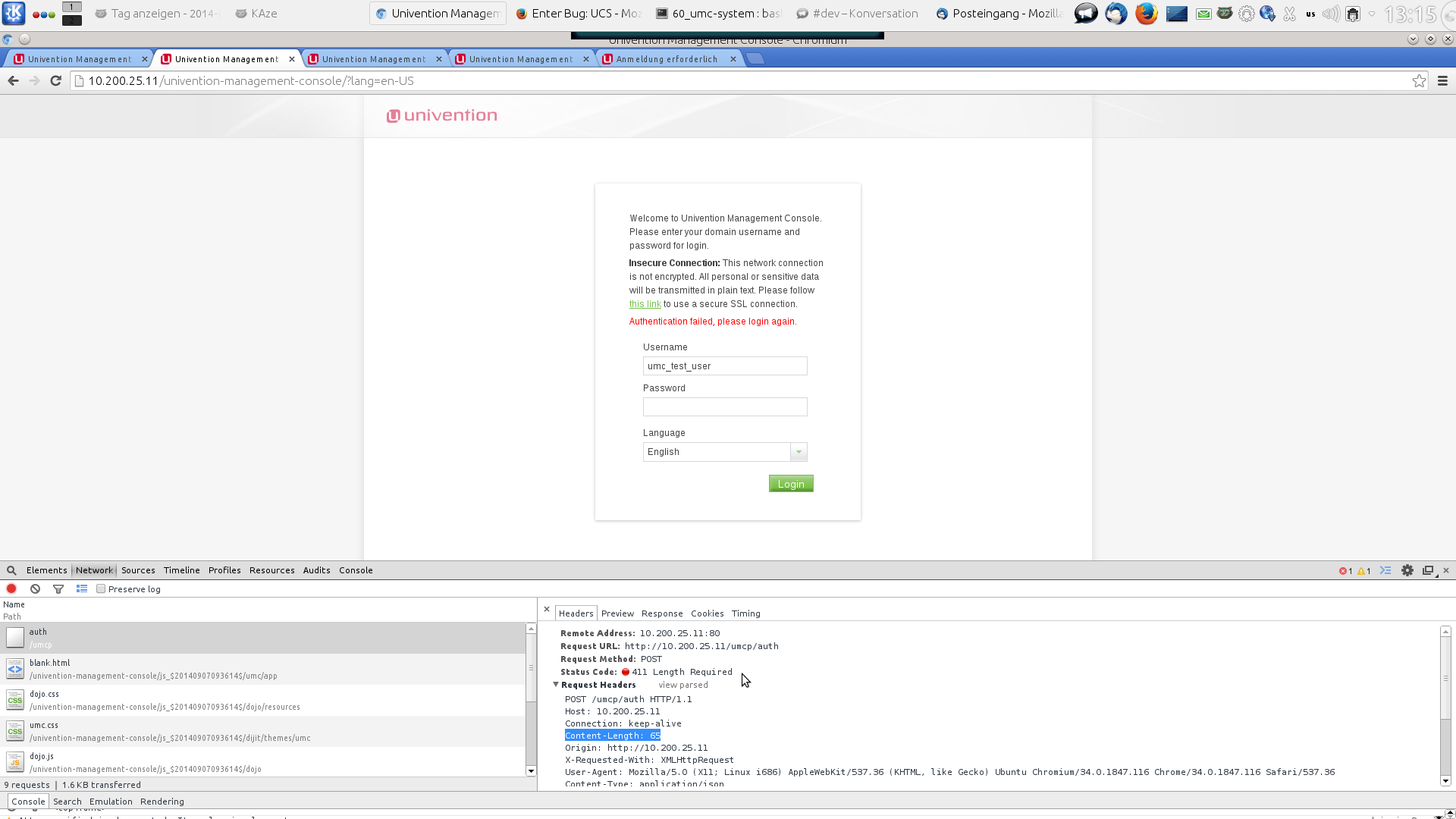Viewport: 1456px width, 819px height.
Task: Click the browser reload icon
Action: click(x=55, y=81)
